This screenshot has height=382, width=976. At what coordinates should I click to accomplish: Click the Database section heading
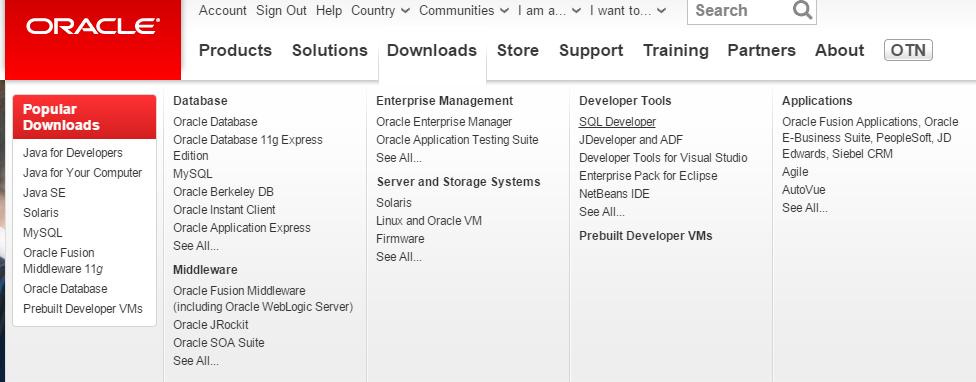pos(200,101)
